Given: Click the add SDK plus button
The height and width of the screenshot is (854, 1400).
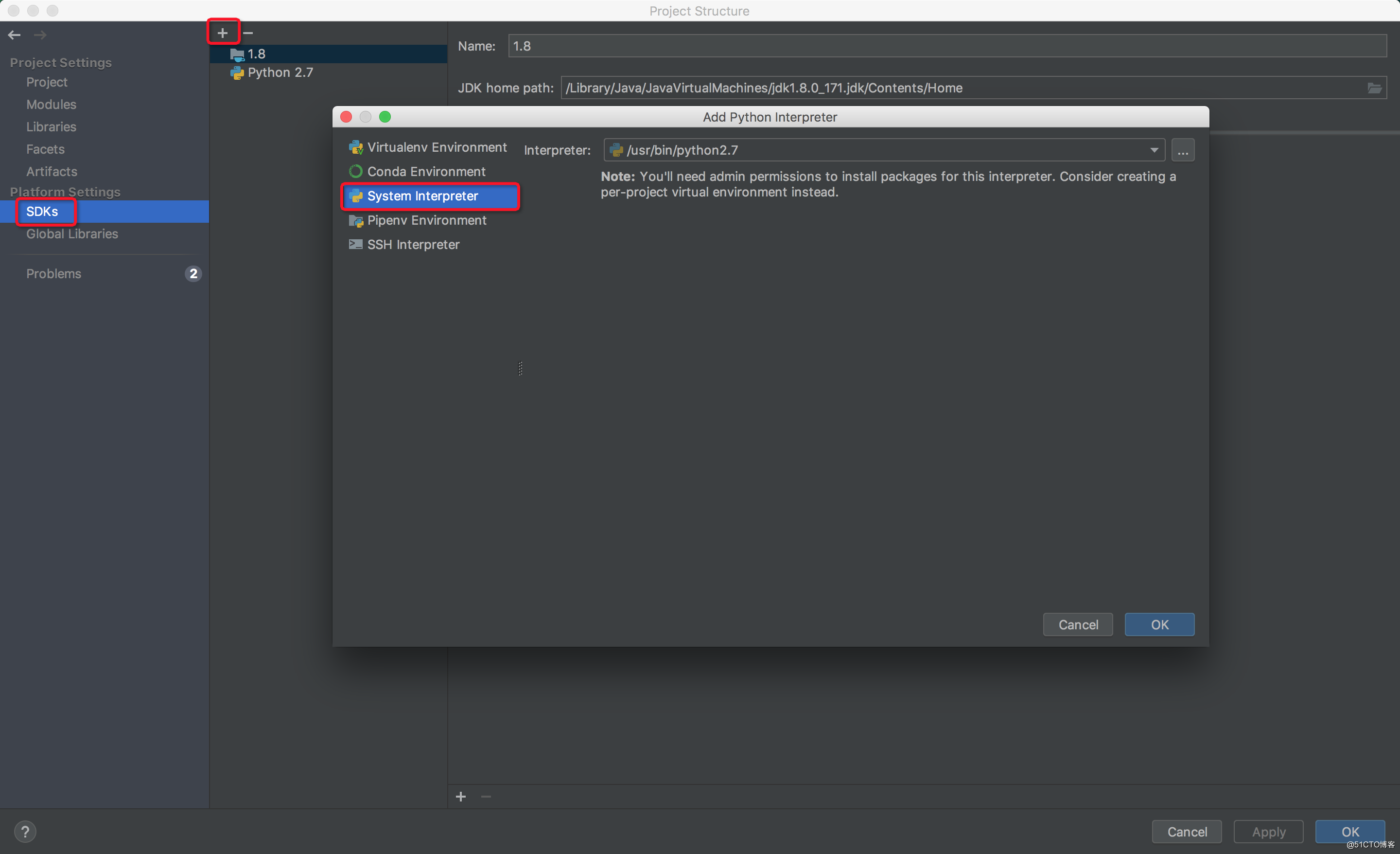Looking at the screenshot, I should [x=222, y=32].
